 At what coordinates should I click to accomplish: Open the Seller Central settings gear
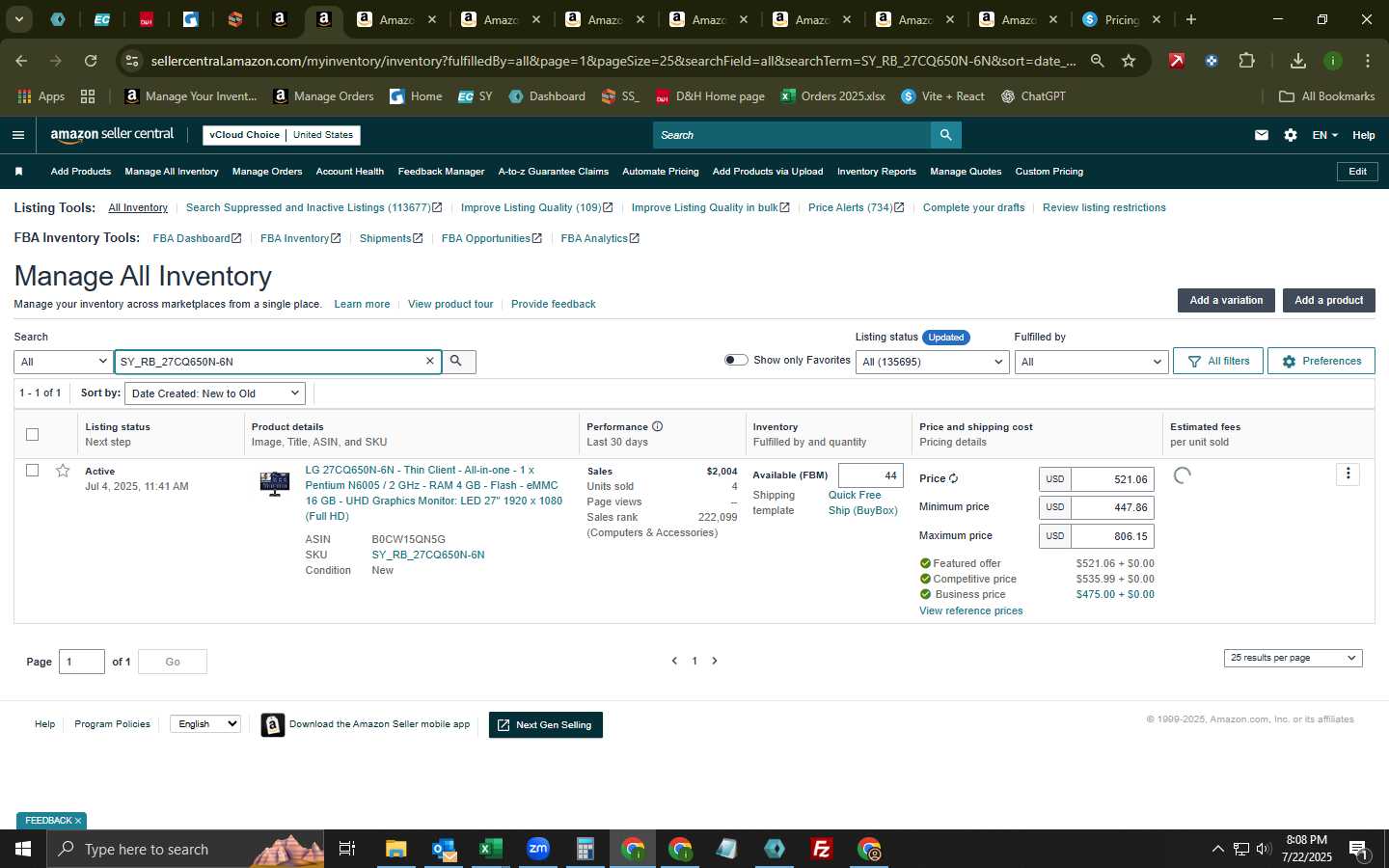point(1291,135)
